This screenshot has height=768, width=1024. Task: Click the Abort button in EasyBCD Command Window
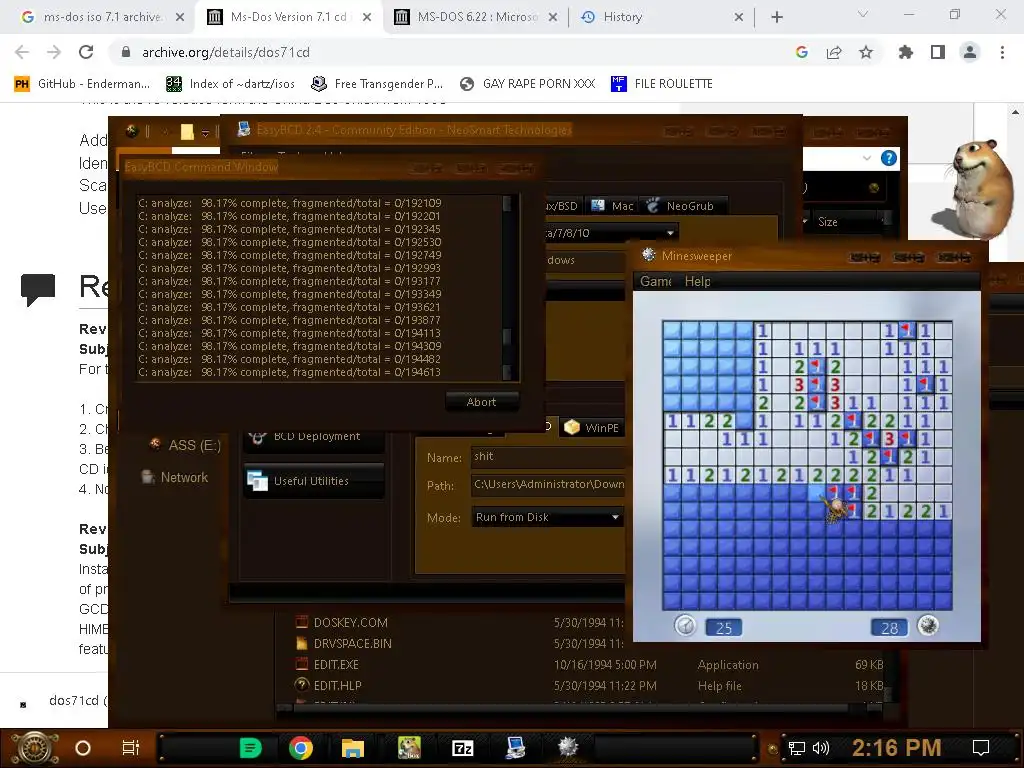[482, 402]
